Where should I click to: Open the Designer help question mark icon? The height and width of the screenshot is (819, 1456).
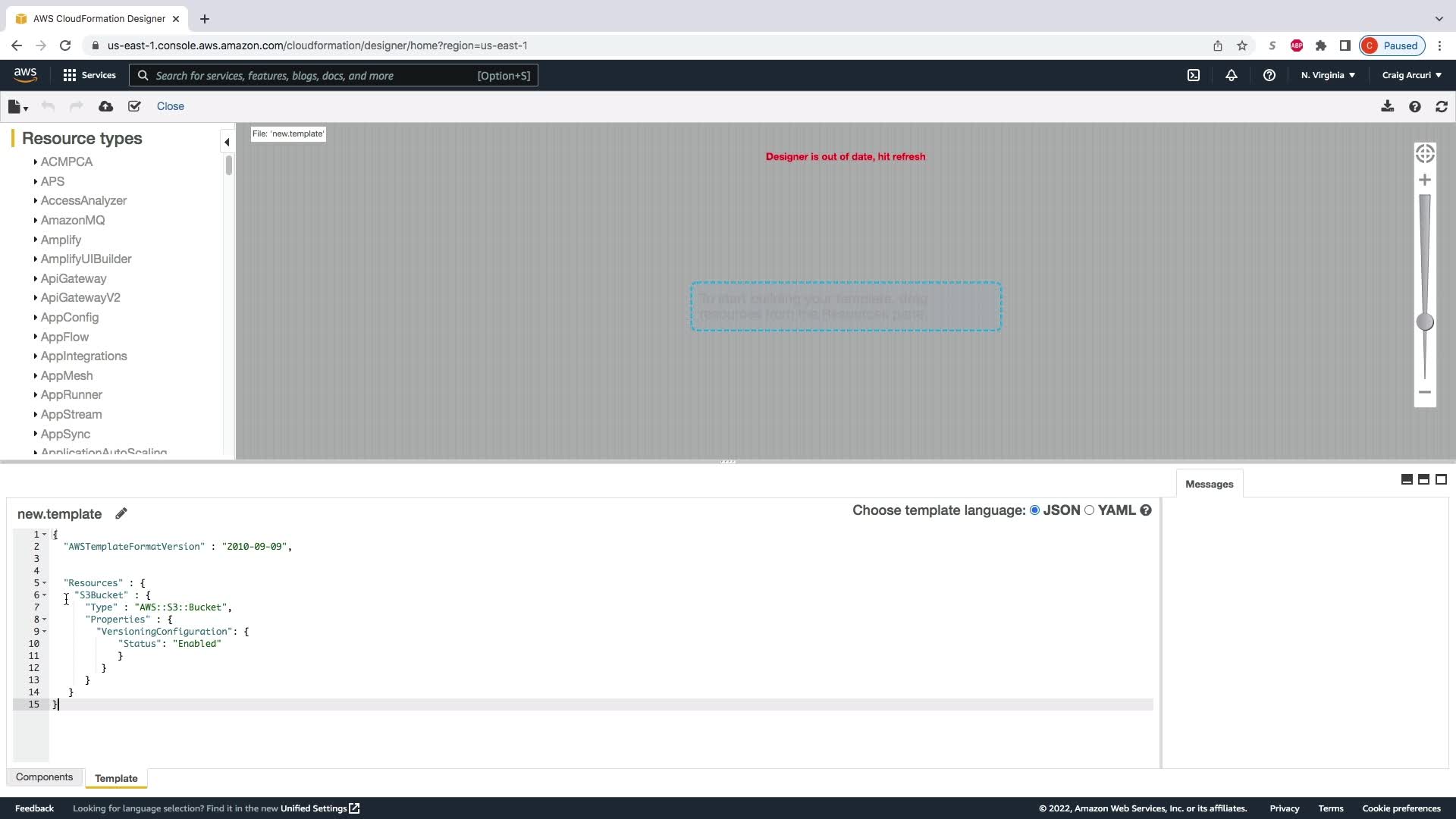[x=1414, y=107]
